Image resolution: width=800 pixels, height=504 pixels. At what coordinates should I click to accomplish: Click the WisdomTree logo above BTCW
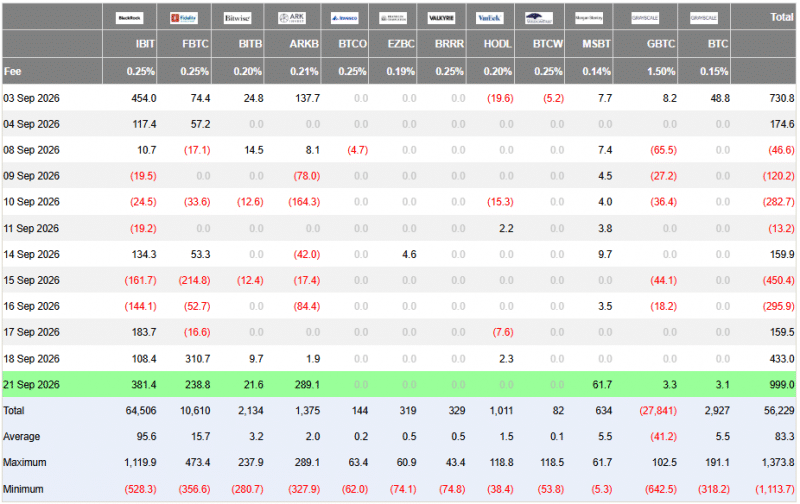pos(539,18)
